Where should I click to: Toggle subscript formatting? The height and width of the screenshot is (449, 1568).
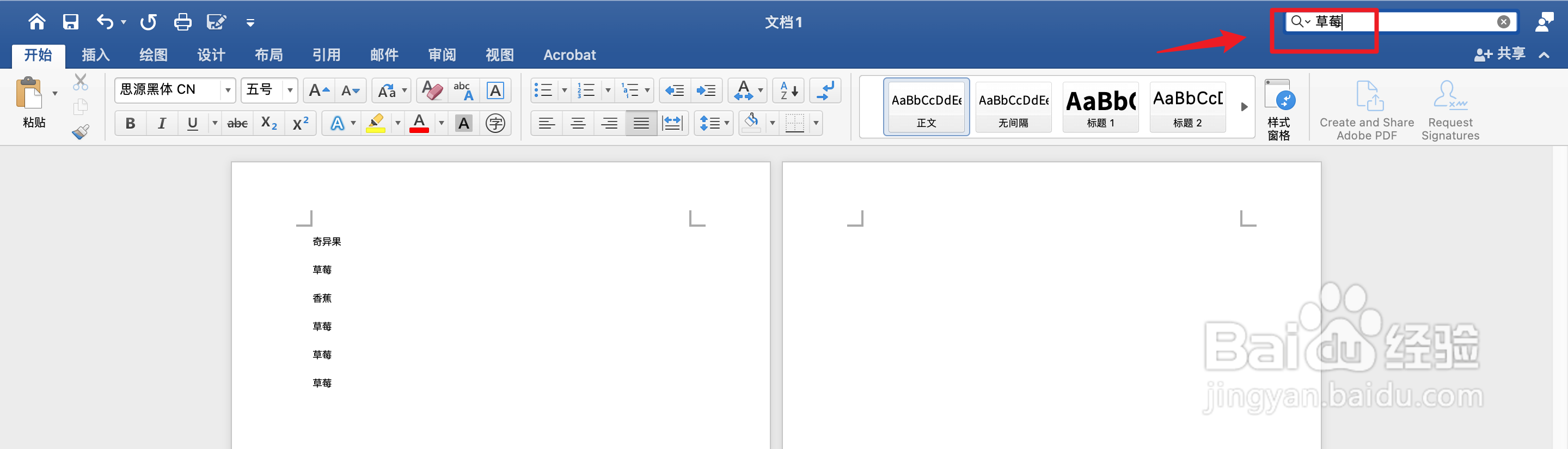point(269,124)
